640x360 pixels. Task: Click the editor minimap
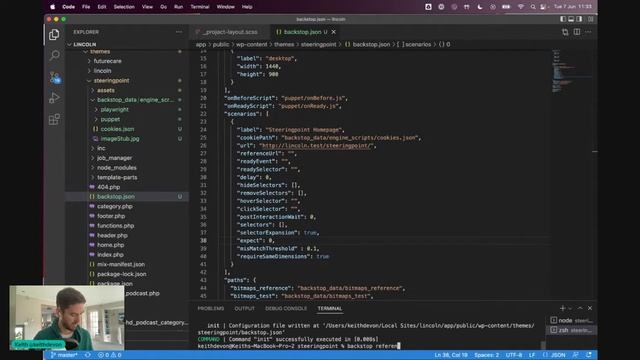571,71
